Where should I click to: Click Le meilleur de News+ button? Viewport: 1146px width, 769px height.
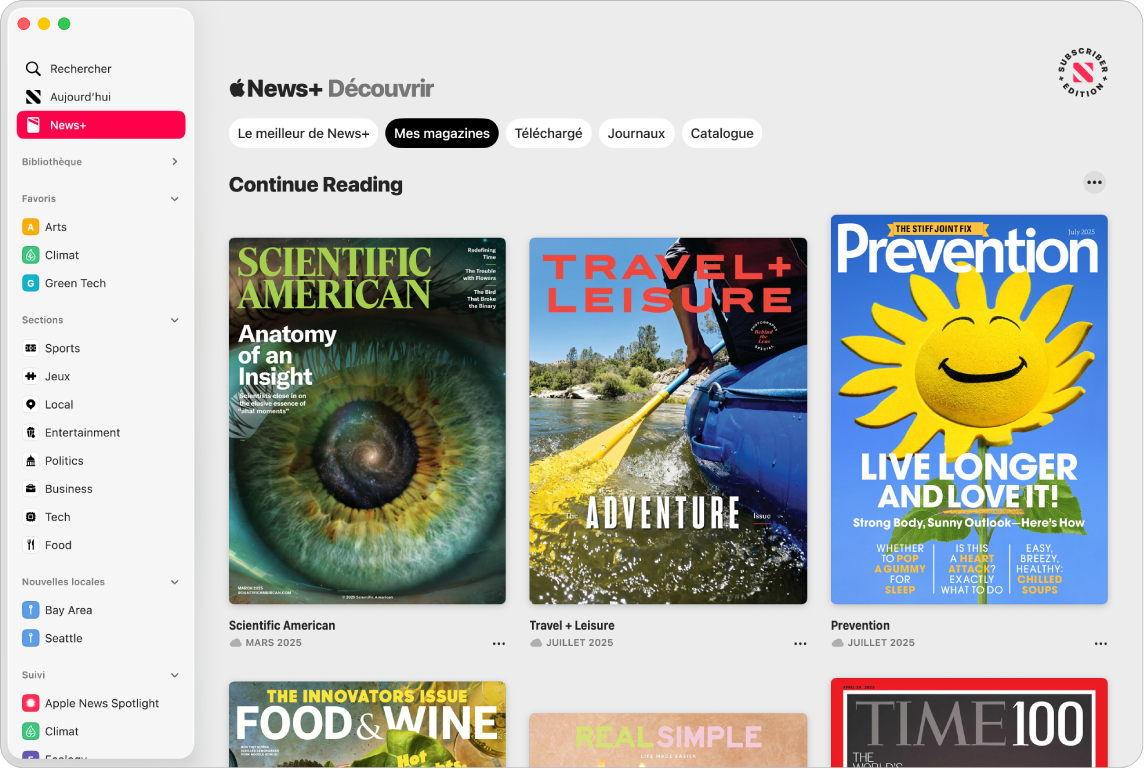click(x=303, y=133)
